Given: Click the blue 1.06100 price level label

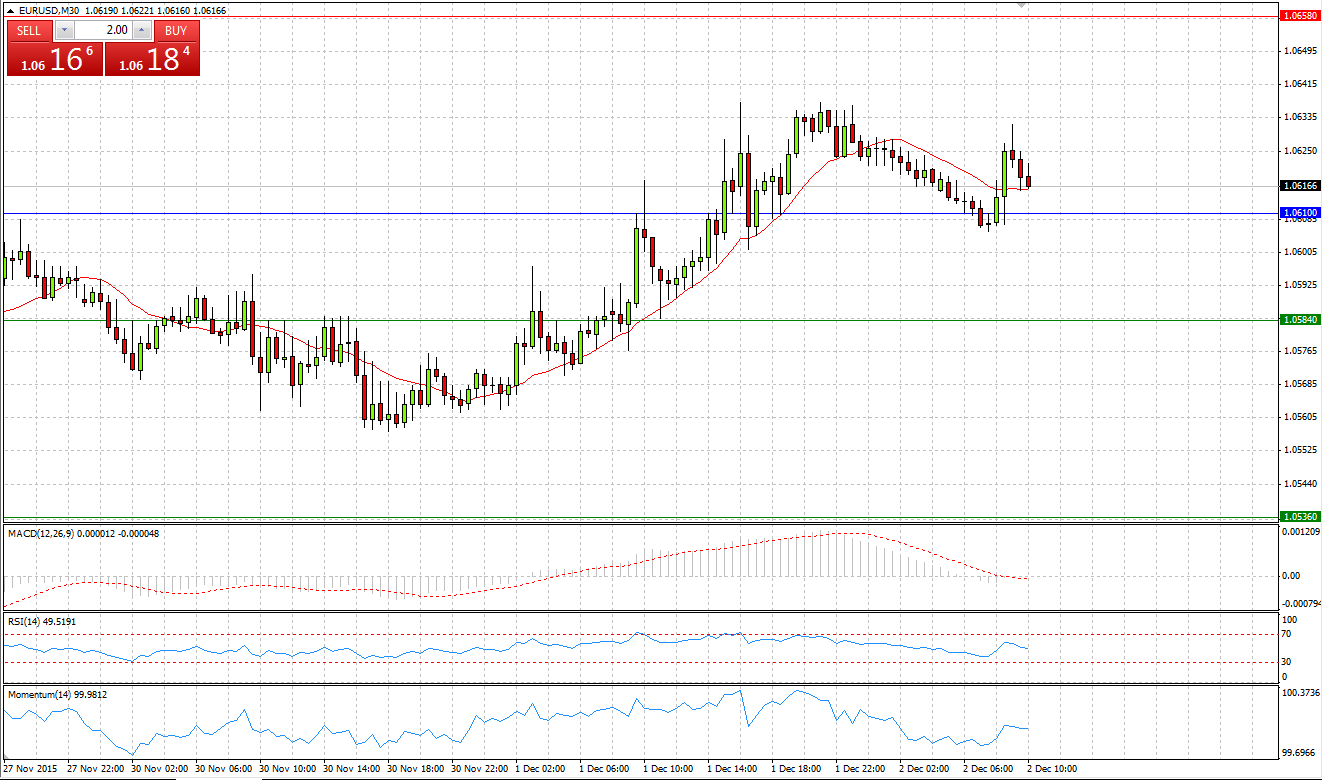Looking at the screenshot, I should pyautogui.click(x=1300, y=213).
